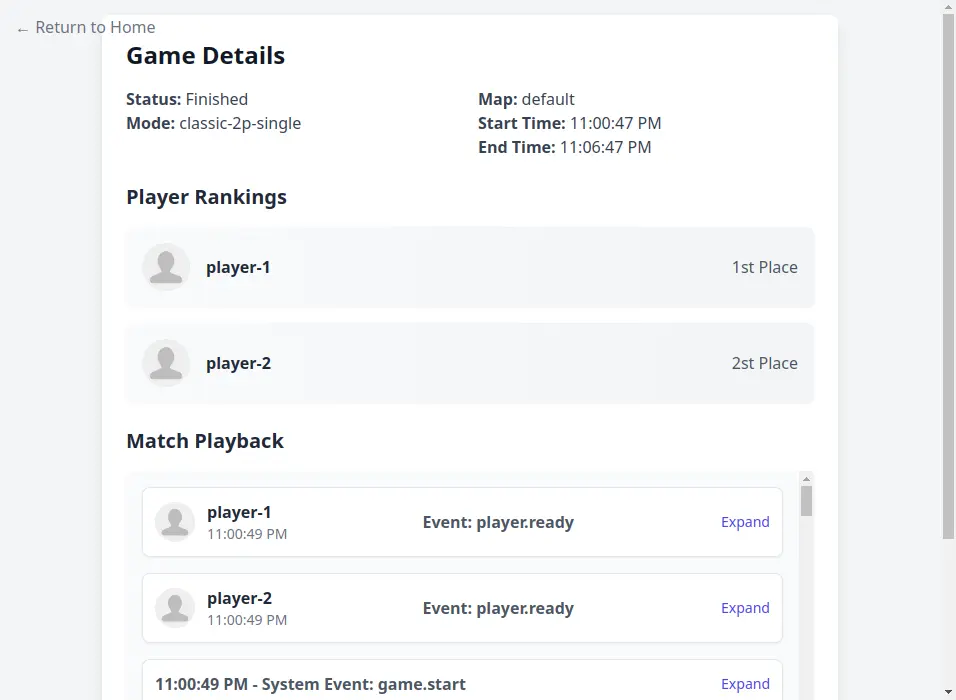Click player-2 avatar icon in Player Rankings
This screenshot has height=700, width=956.
coord(166,363)
